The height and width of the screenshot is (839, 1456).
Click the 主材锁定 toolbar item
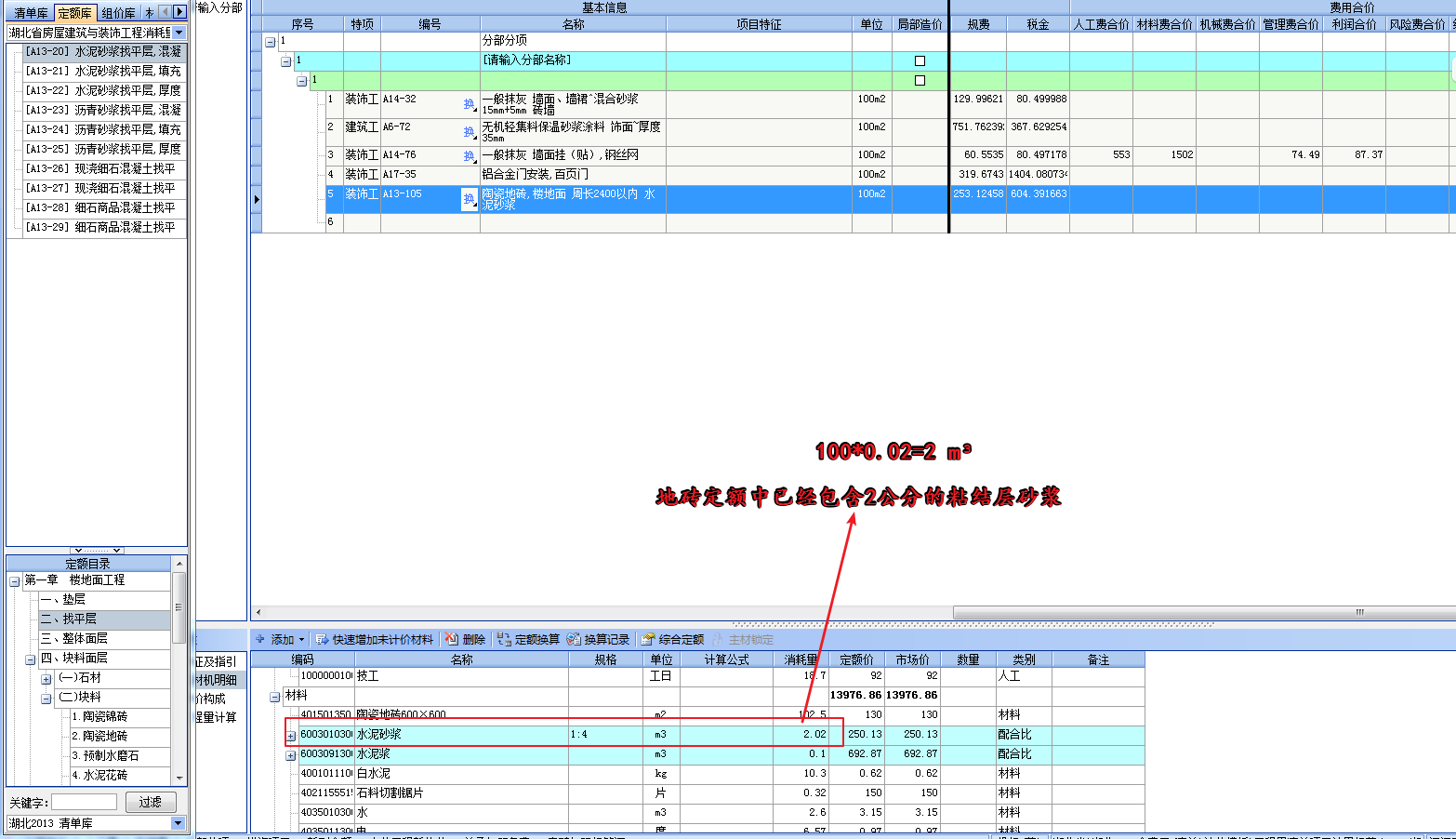point(742,639)
